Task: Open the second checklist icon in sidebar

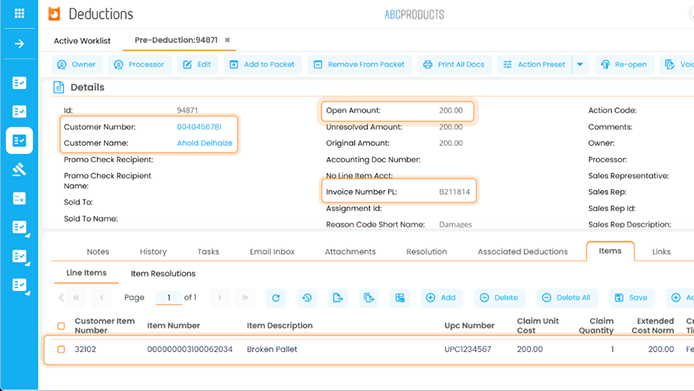Action: click(x=19, y=111)
